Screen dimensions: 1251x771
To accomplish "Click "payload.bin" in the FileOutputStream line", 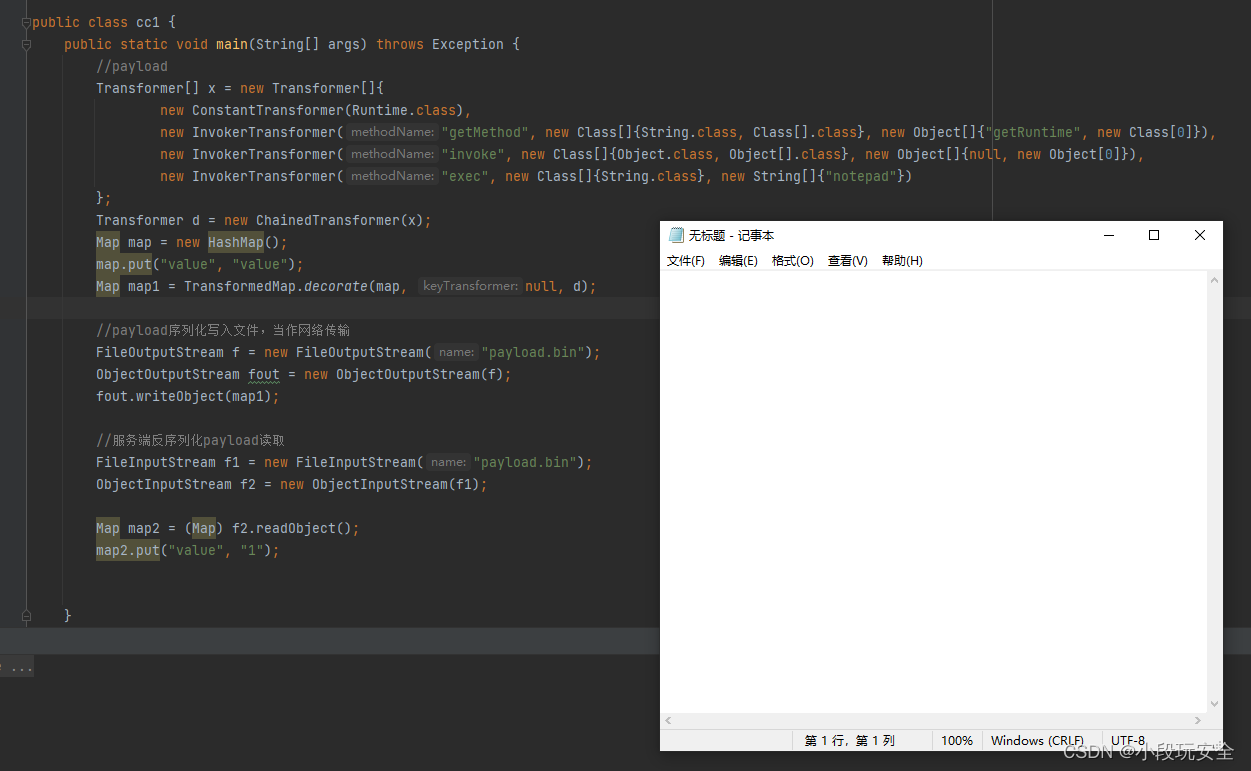I will click(x=532, y=352).
